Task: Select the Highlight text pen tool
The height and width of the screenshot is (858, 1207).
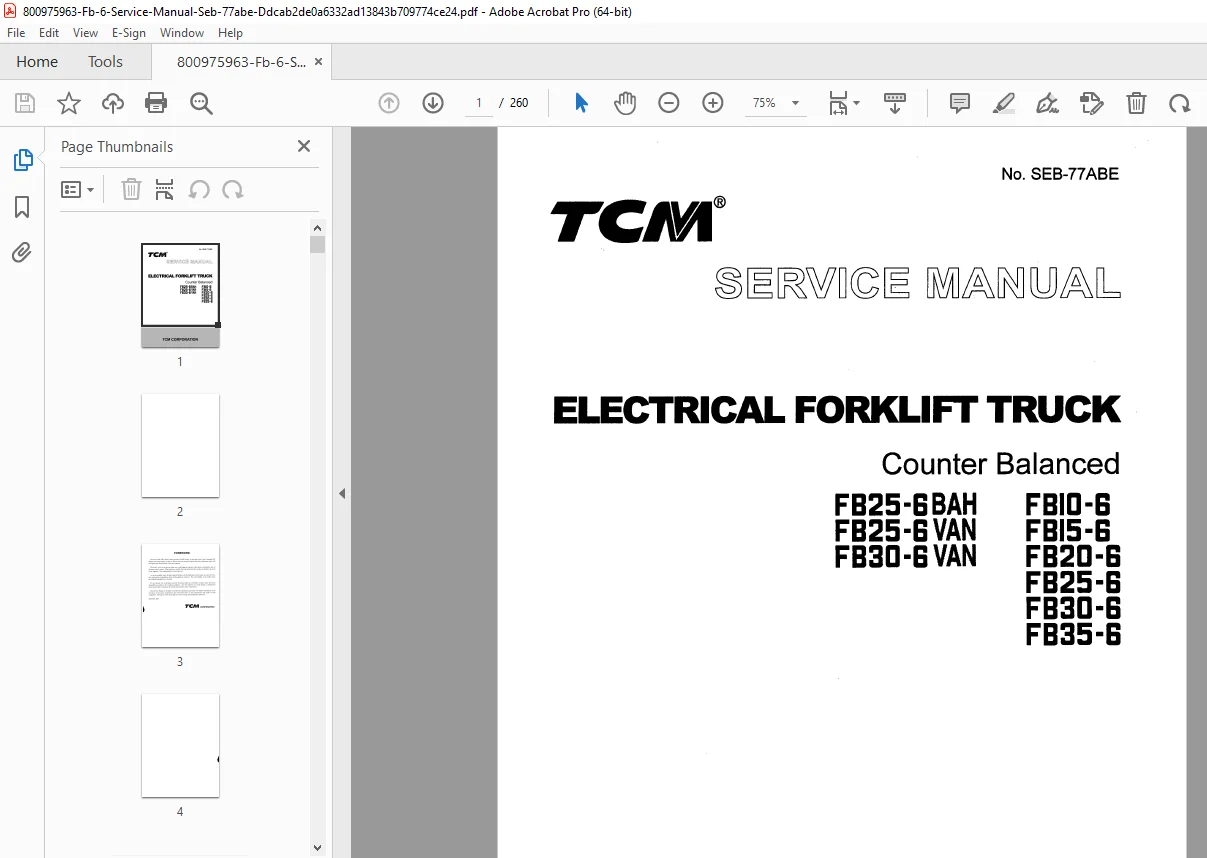Action: [1004, 103]
